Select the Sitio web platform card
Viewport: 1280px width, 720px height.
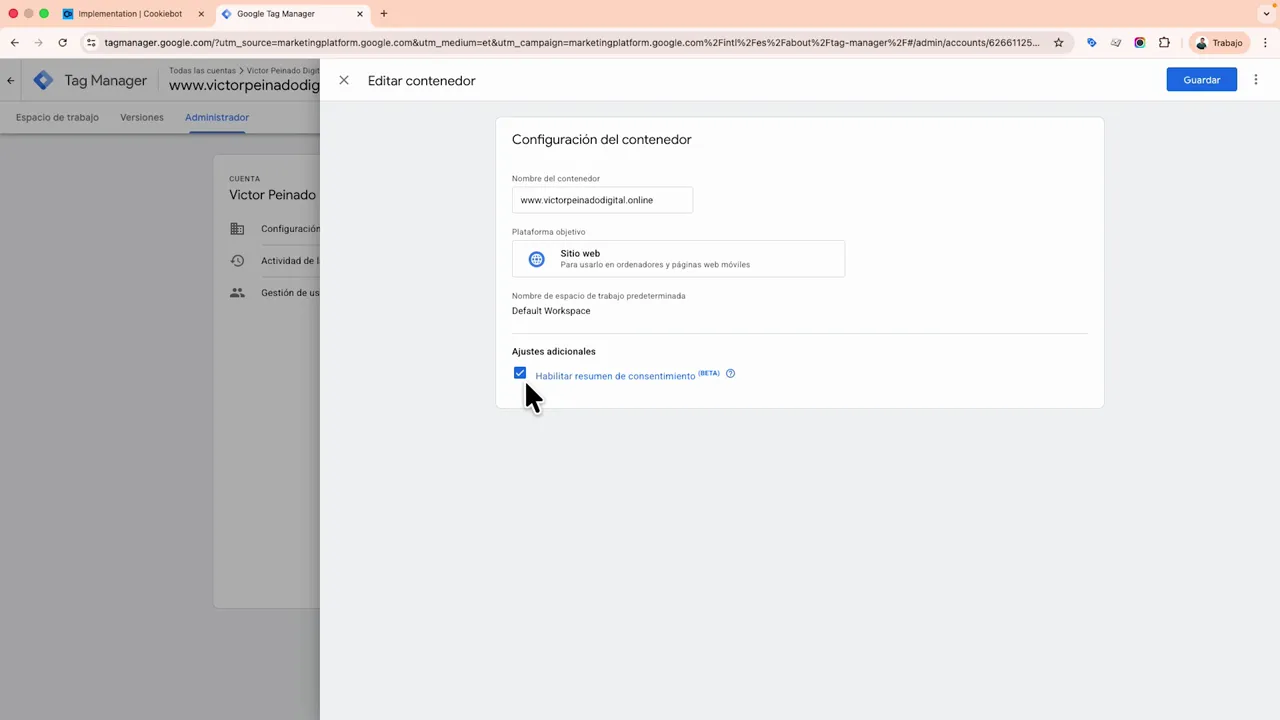678,259
